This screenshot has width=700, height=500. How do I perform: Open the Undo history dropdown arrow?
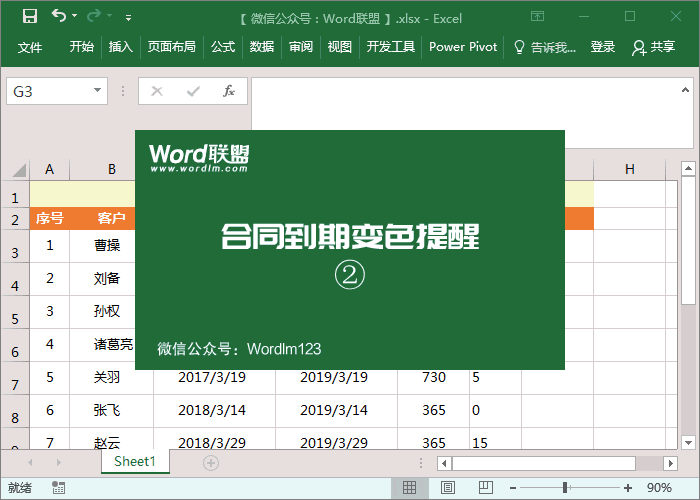pos(76,17)
